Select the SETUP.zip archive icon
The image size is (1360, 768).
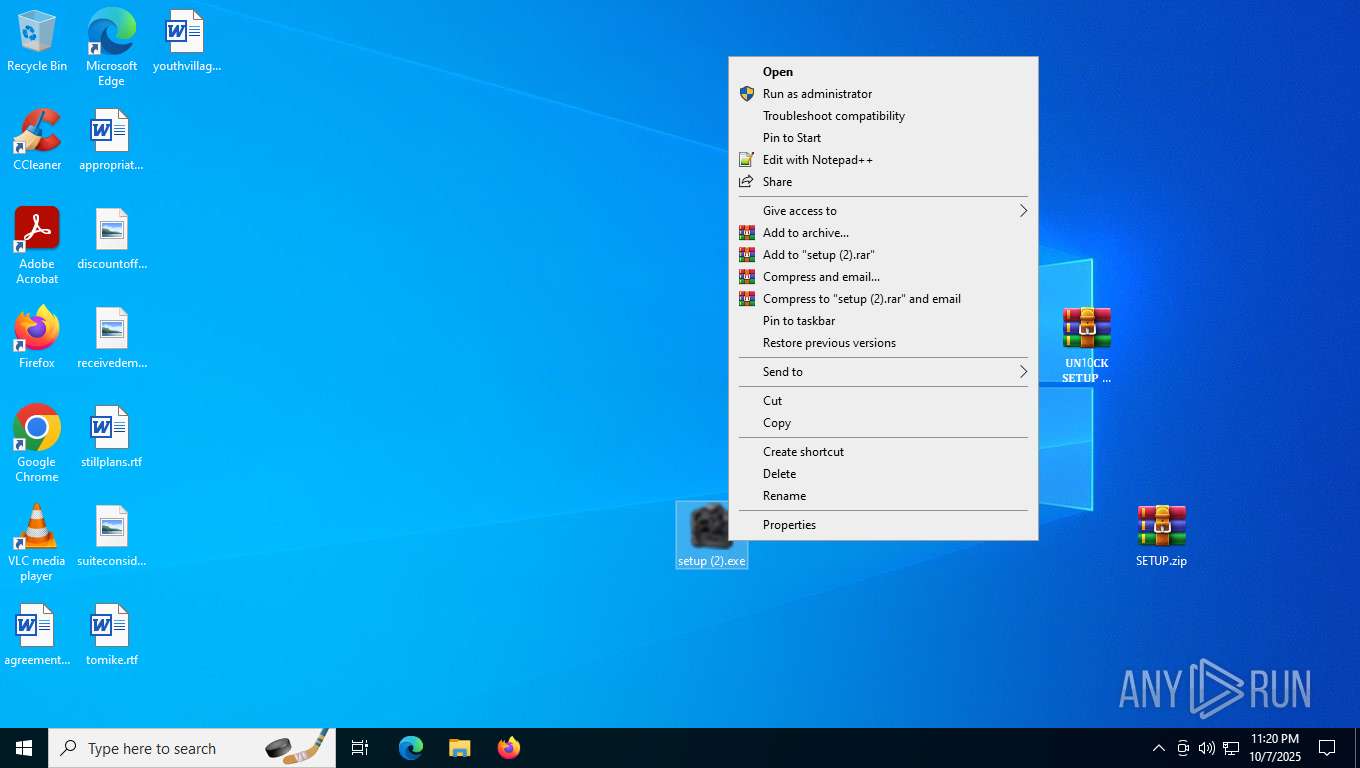click(x=1161, y=537)
